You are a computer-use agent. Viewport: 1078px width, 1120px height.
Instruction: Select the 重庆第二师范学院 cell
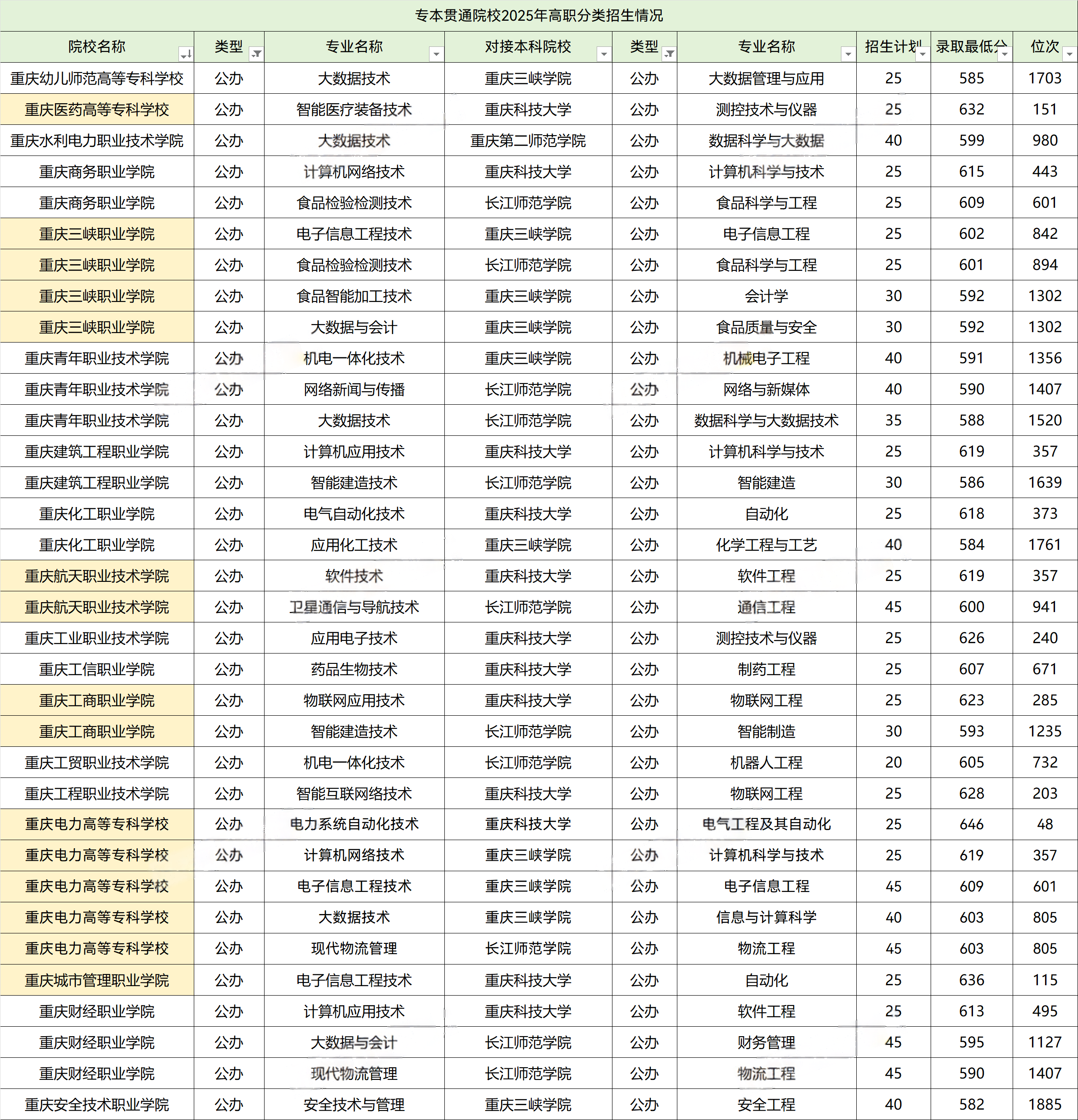[528, 141]
